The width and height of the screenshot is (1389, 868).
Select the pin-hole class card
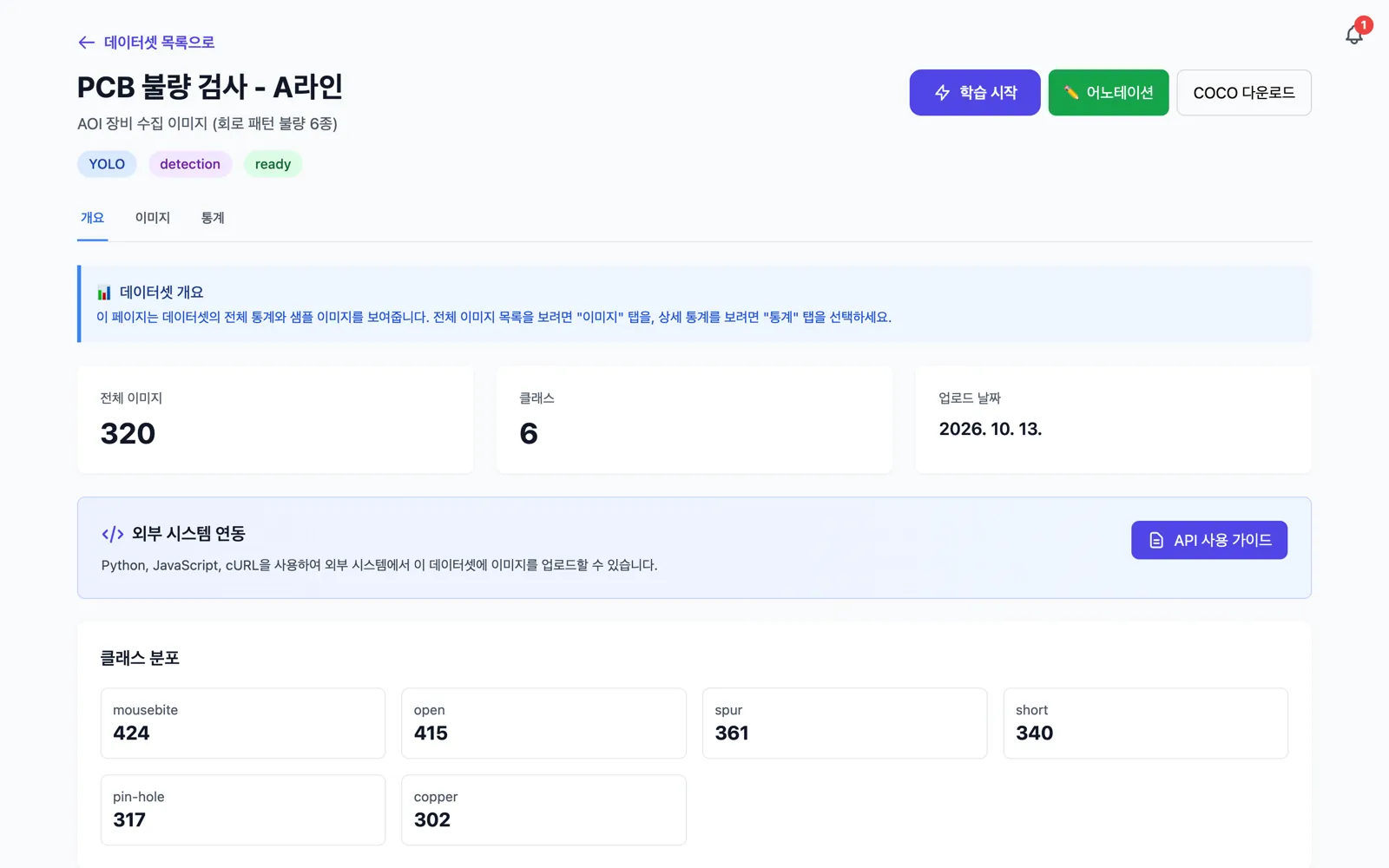(243, 810)
